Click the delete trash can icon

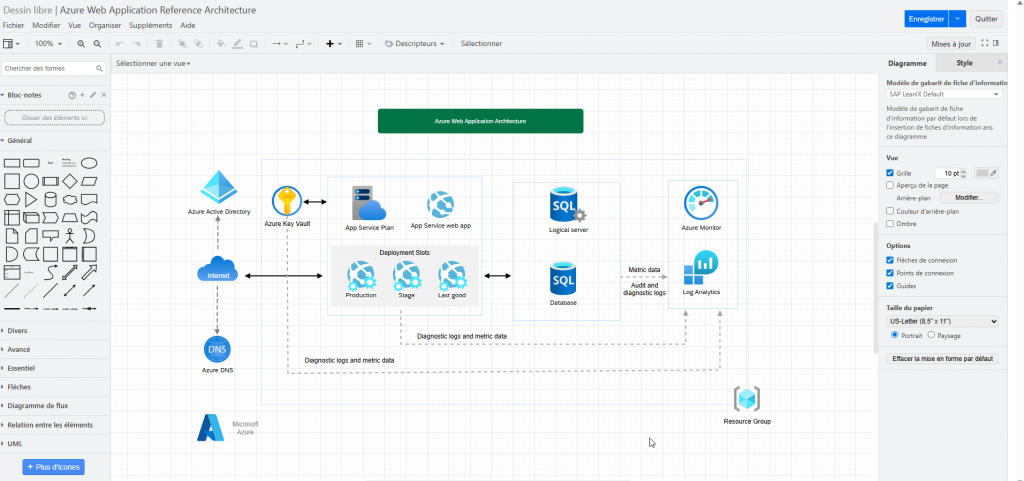pos(159,44)
